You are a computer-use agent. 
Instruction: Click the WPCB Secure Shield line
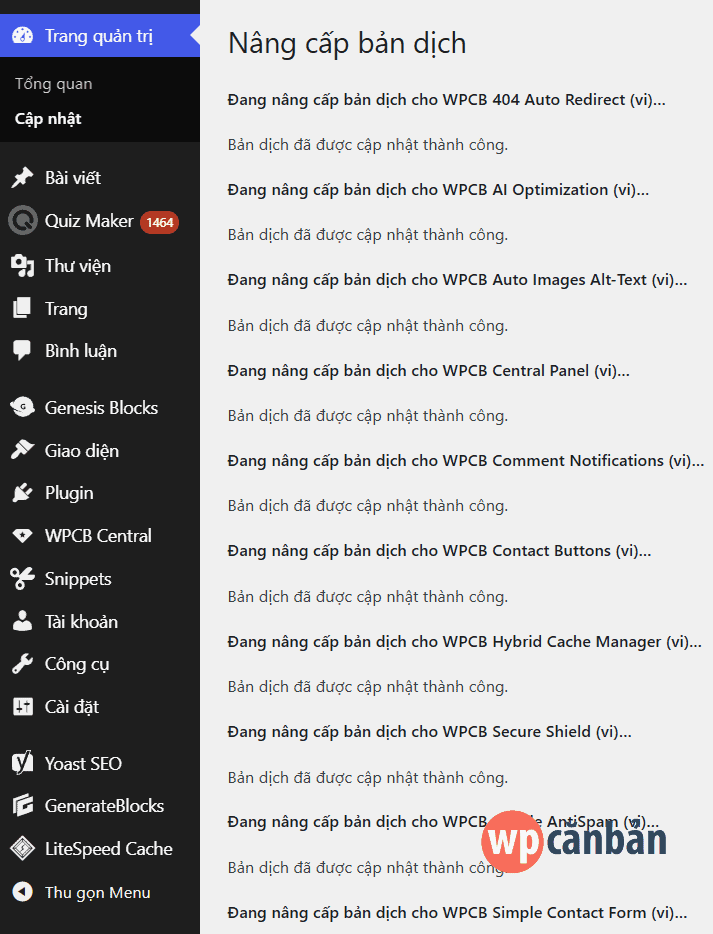click(x=429, y=731)
